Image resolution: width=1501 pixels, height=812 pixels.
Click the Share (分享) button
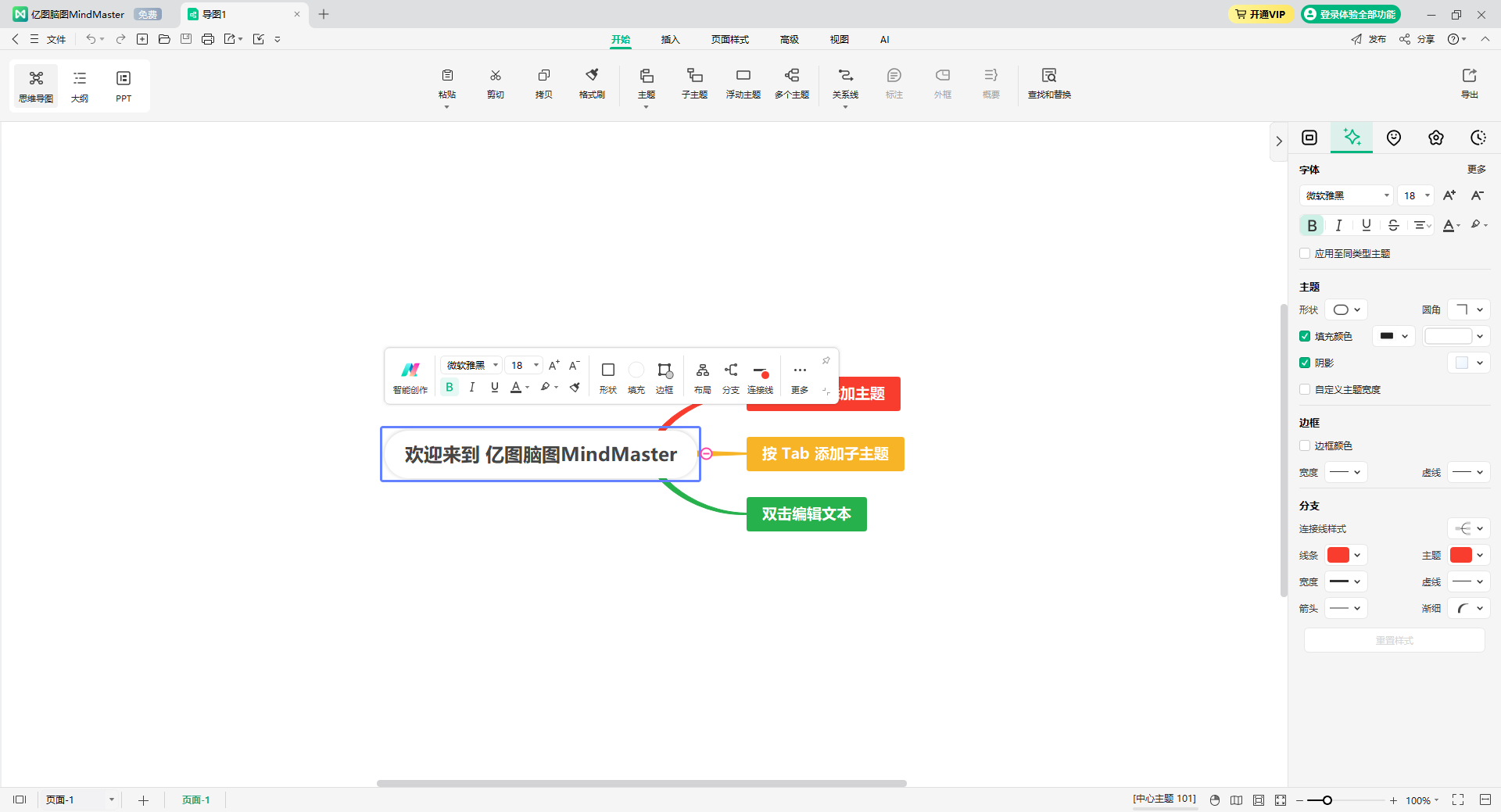click(x=1417, y=39)
